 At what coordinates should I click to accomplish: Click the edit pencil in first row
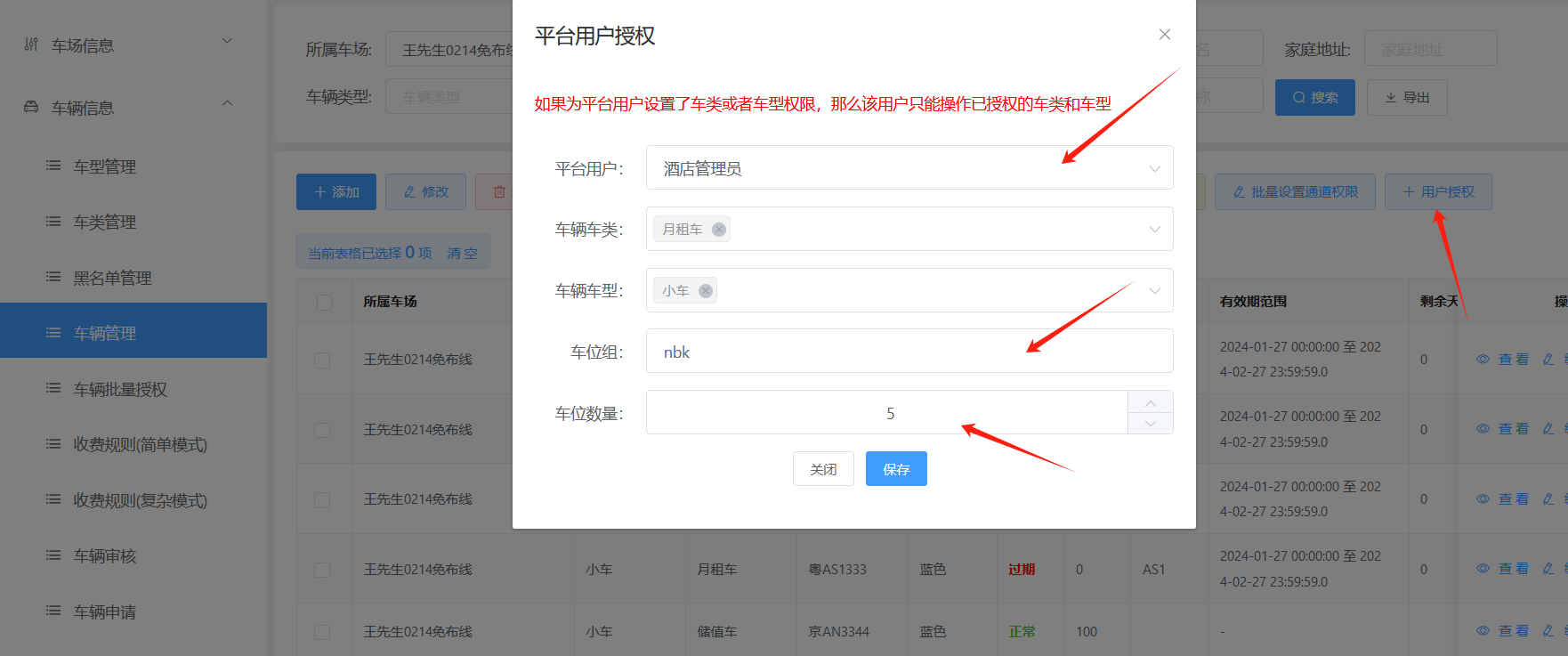click(x=1548, y=359)
